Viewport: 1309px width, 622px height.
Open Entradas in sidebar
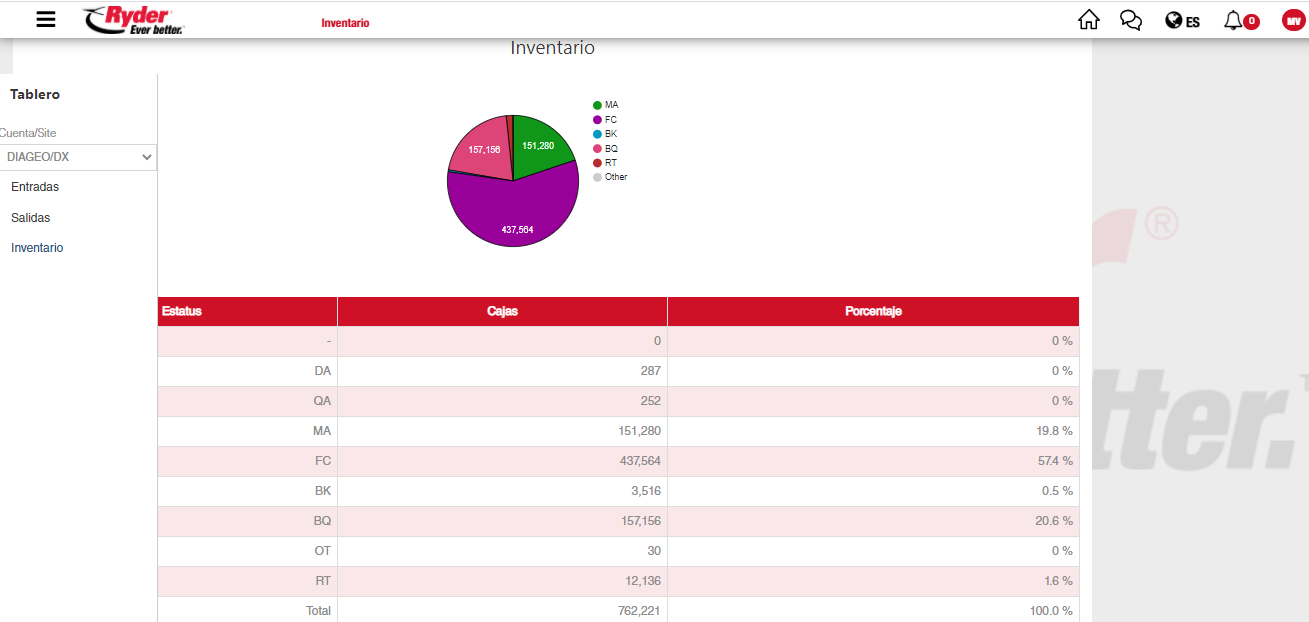[35, 187]
